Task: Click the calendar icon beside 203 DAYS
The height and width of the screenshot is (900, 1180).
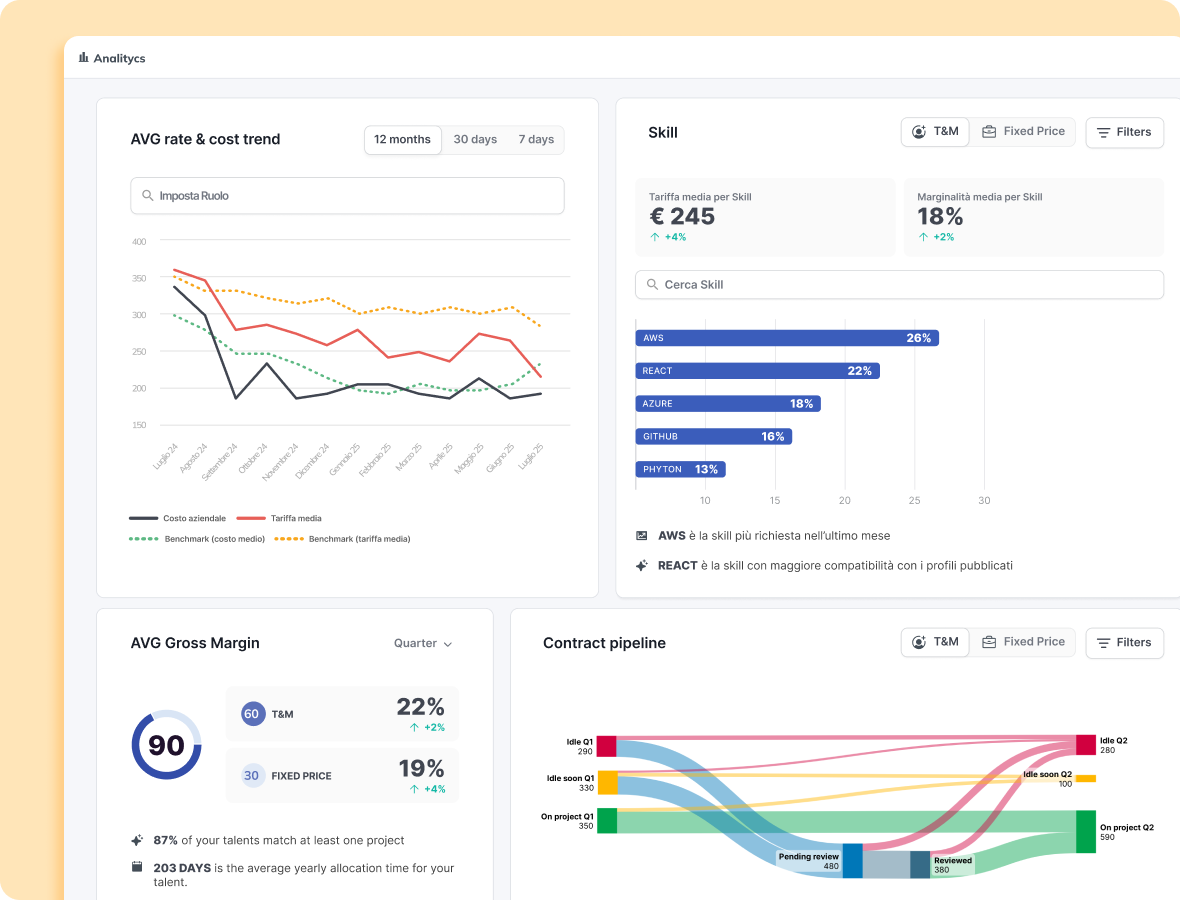Action: click(x=137, y=868)
